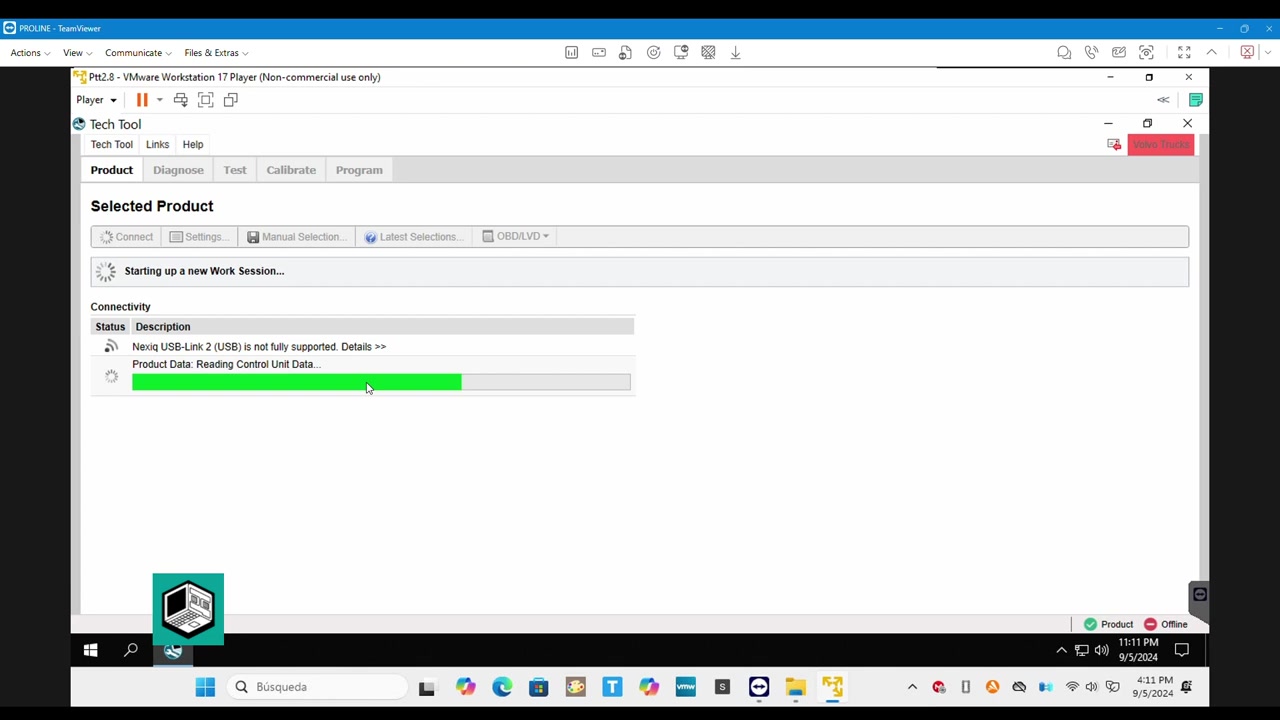Show remote system tray hidden icons
Screen dimensions: 1280x720
pyautogui.click(x=1061, y=651)
